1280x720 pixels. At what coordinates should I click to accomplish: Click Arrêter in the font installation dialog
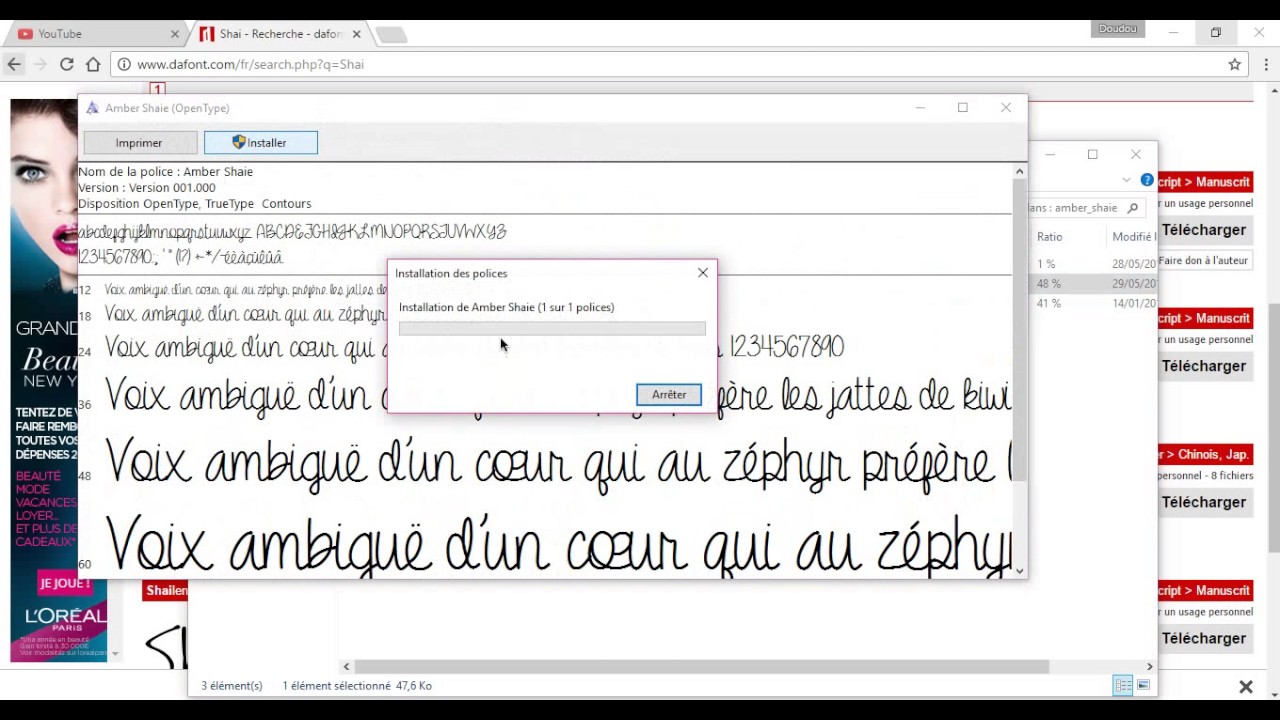669,394
